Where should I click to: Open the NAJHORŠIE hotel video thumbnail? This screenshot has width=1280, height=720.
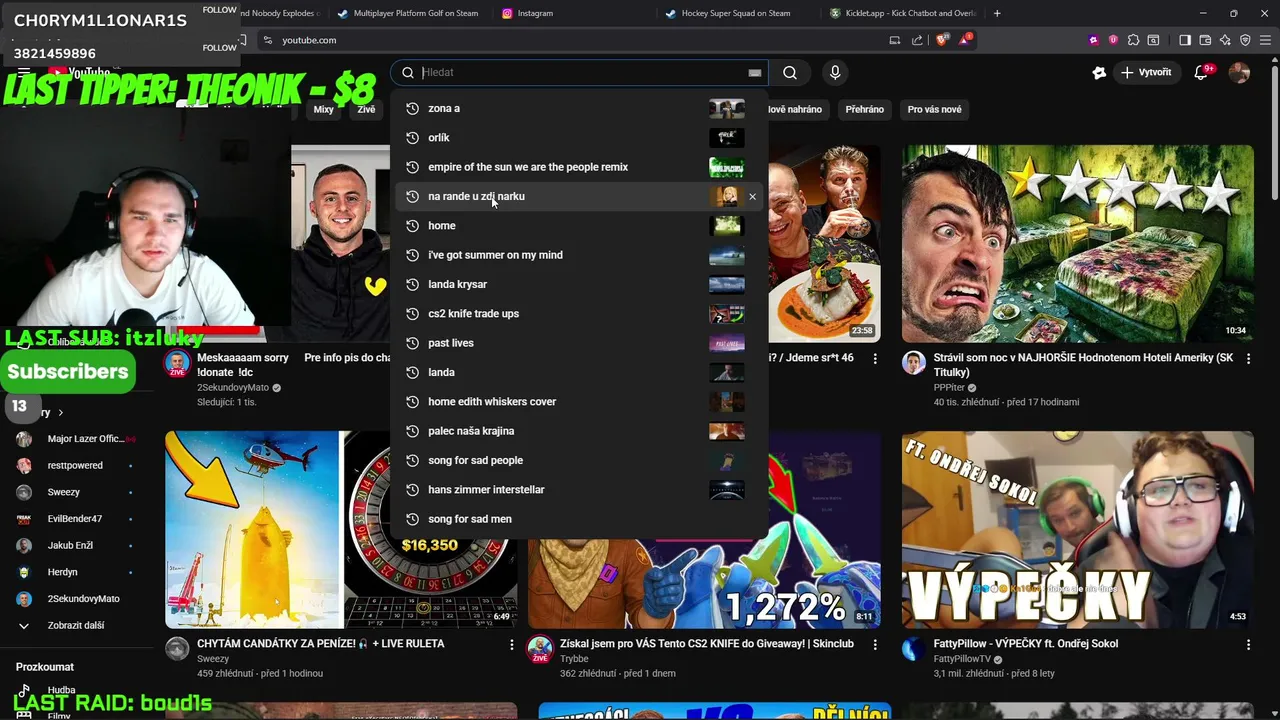pyautogui.click(x=1077, y=243)
